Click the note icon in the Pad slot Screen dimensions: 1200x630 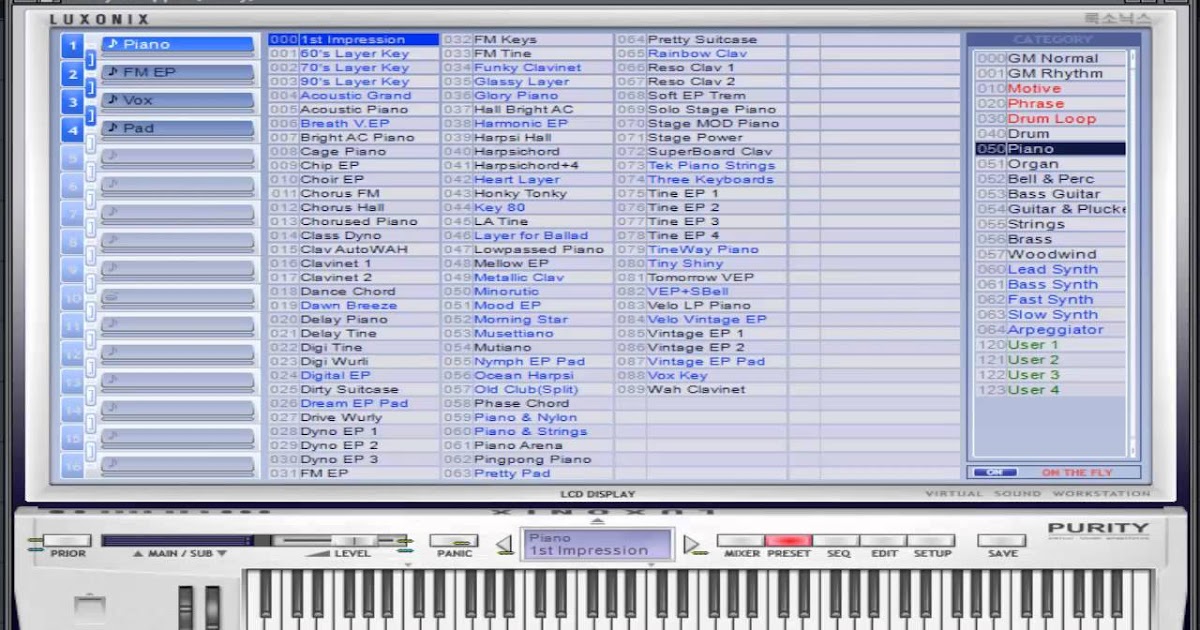[x=113, y=128]
